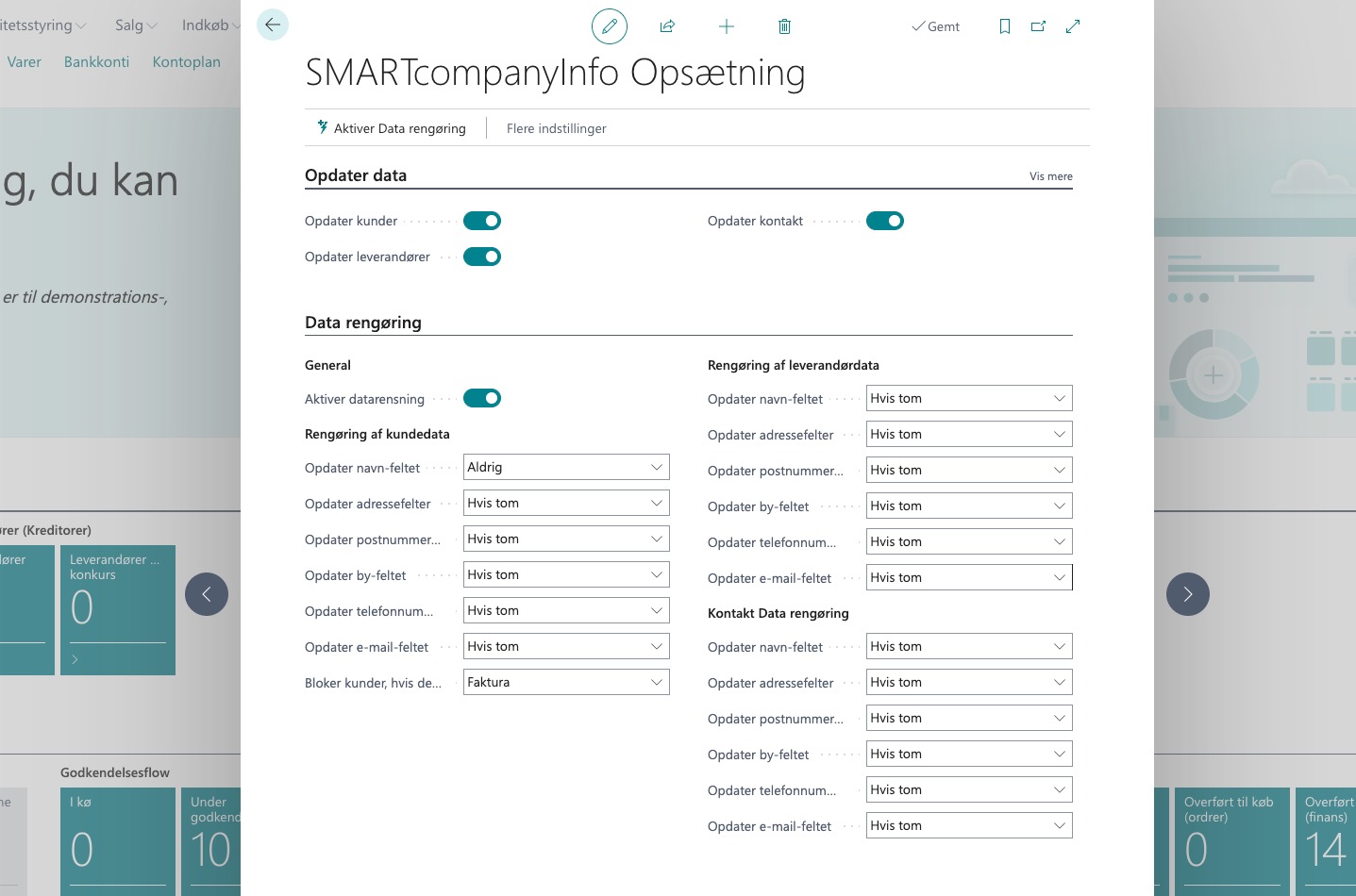This screenshot has width=1356, height=896.
Task: Click the Vis mere link
Action: tap(1050, 176)
